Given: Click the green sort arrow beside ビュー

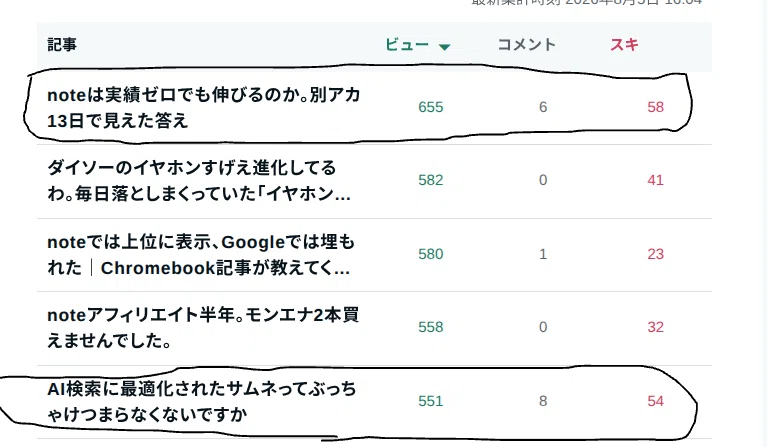Looking at the screenshot, I should click(444, 47).
